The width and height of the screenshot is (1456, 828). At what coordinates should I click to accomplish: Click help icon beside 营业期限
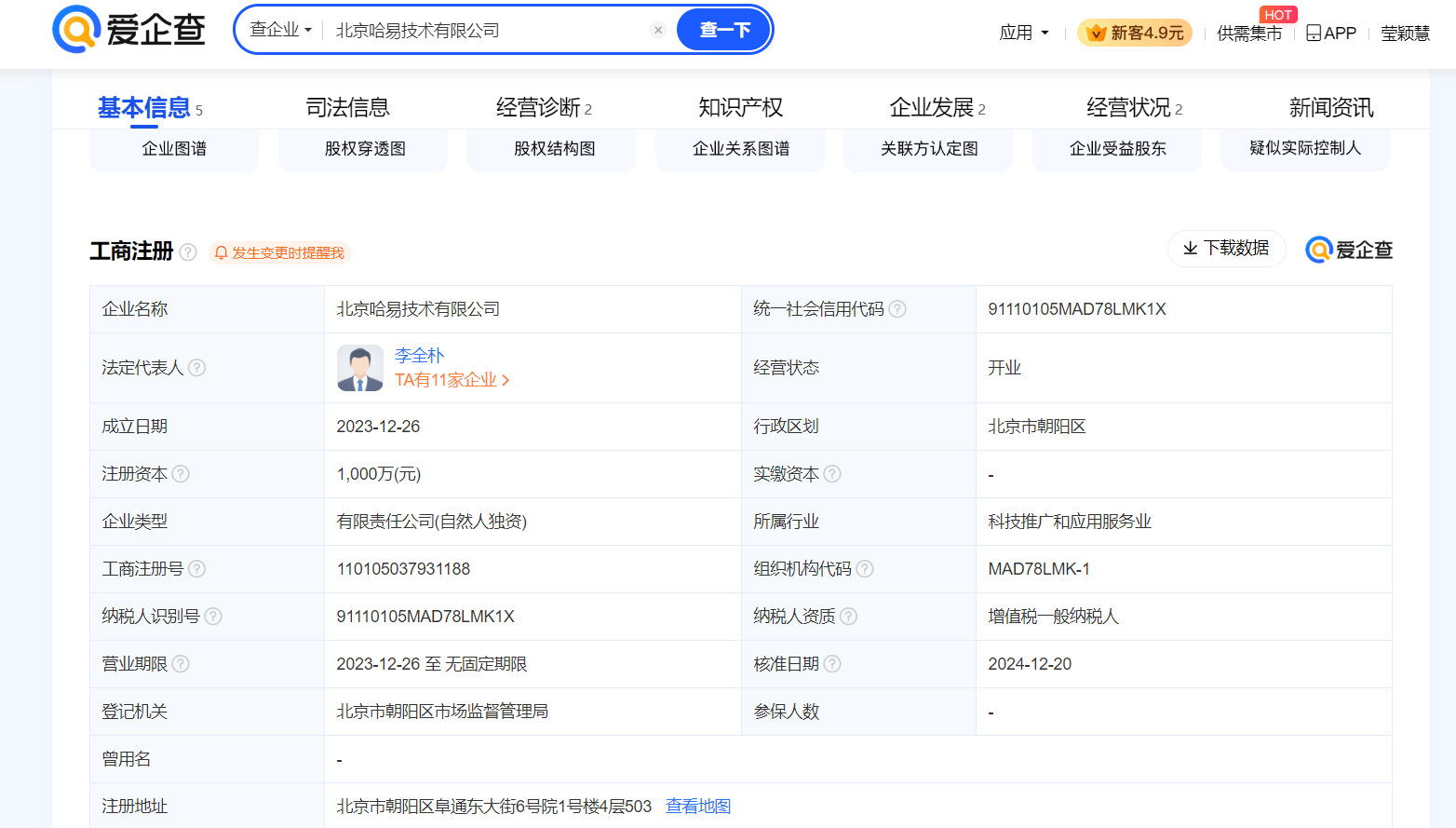181,664
